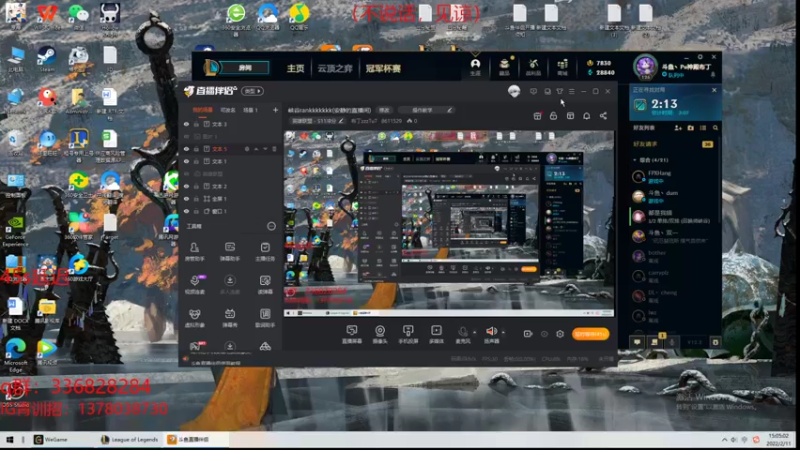
Task: Open 冠军杯赛 tab in League client
Action: coord(383,68)
